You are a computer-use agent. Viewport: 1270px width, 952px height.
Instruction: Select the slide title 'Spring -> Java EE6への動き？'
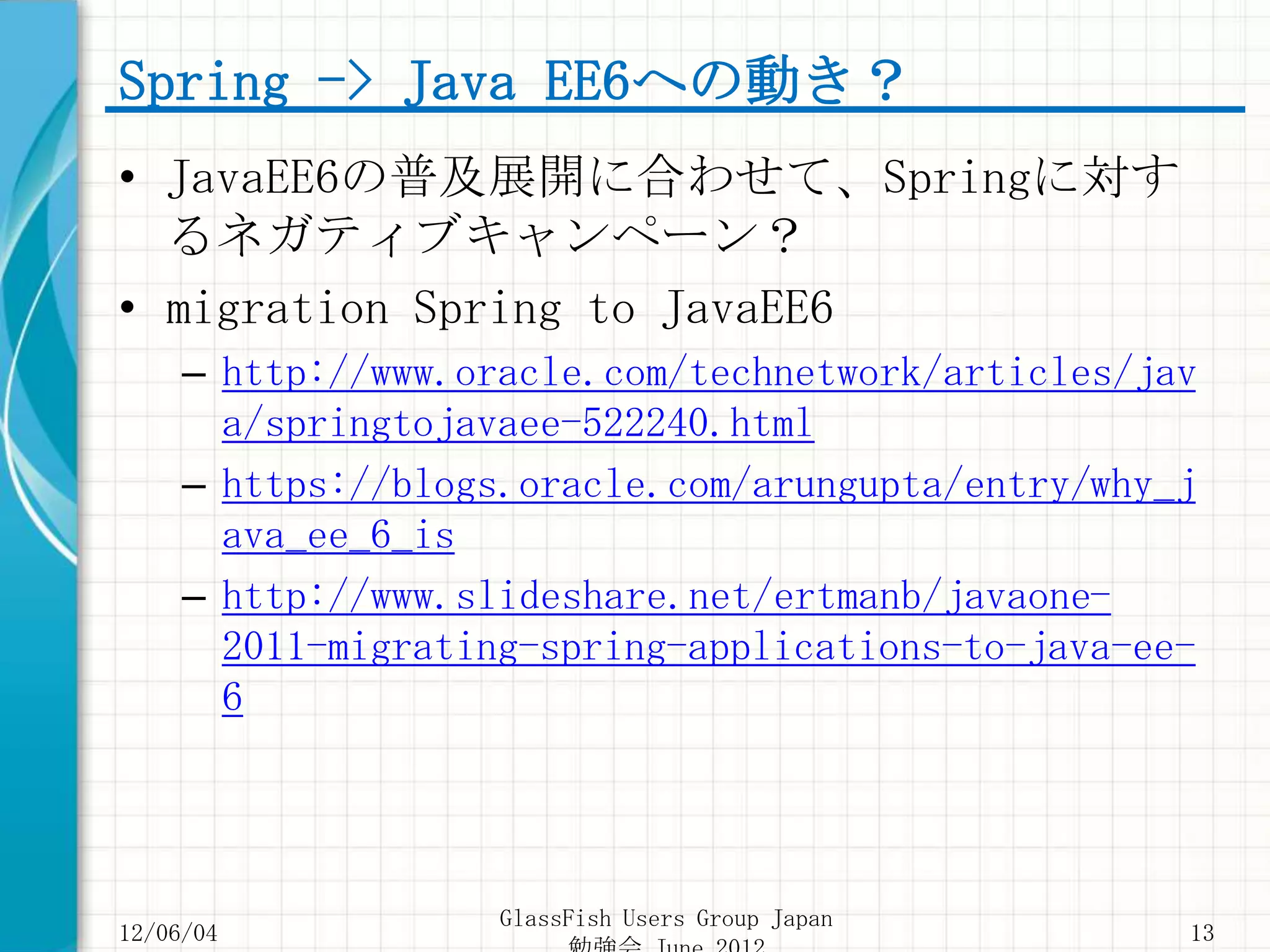510,81
